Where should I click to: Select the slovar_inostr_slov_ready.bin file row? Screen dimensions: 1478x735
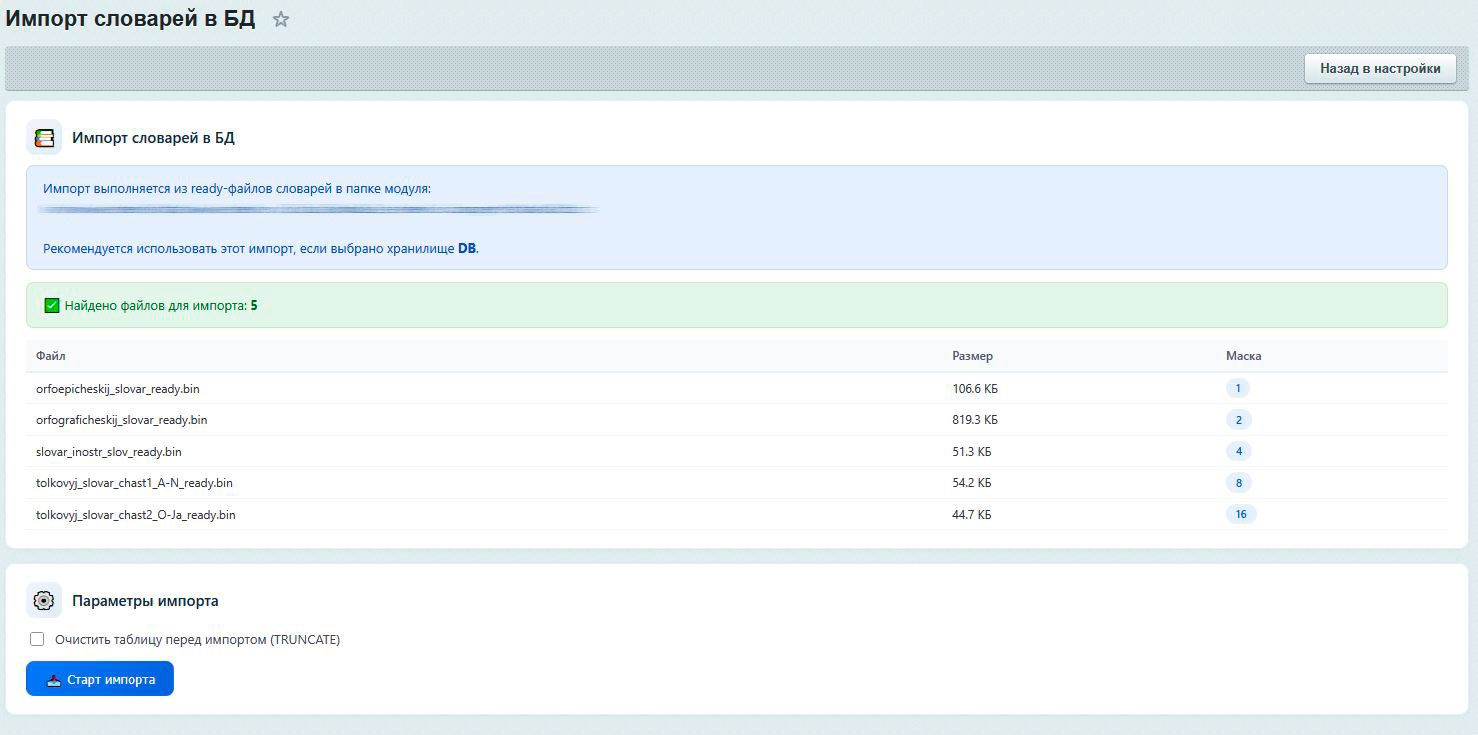[108, 452]
